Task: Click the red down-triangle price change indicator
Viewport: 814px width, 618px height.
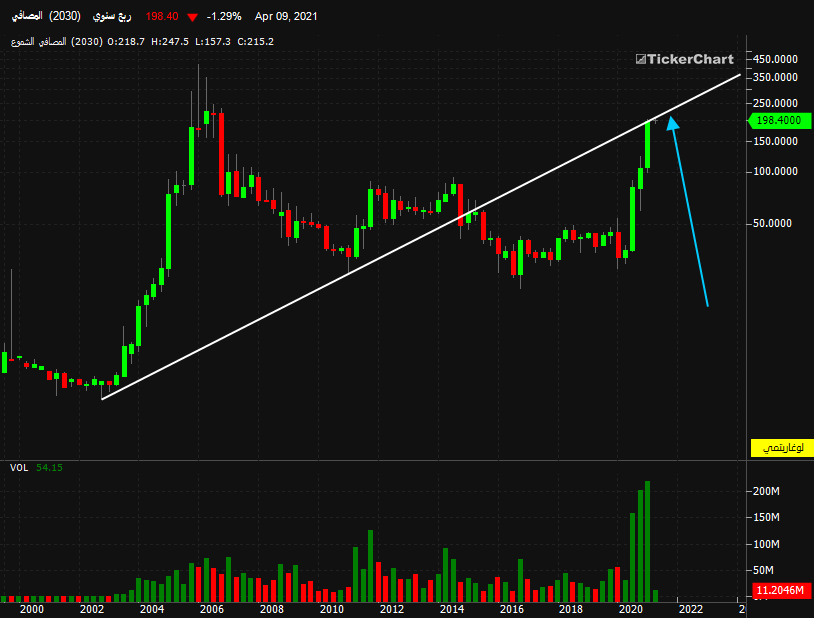Action: (x=193, y=17)
